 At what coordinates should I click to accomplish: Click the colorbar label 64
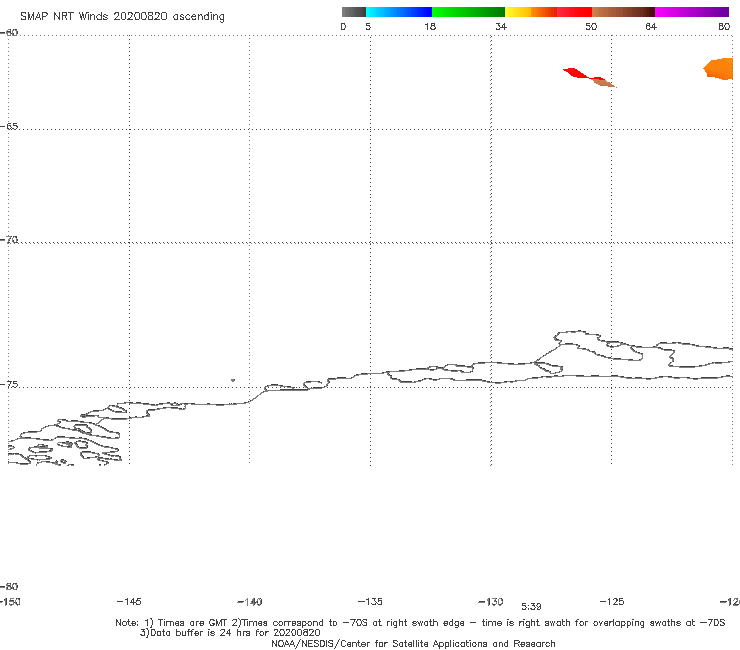pyautogui.click(x=651, y=26)
